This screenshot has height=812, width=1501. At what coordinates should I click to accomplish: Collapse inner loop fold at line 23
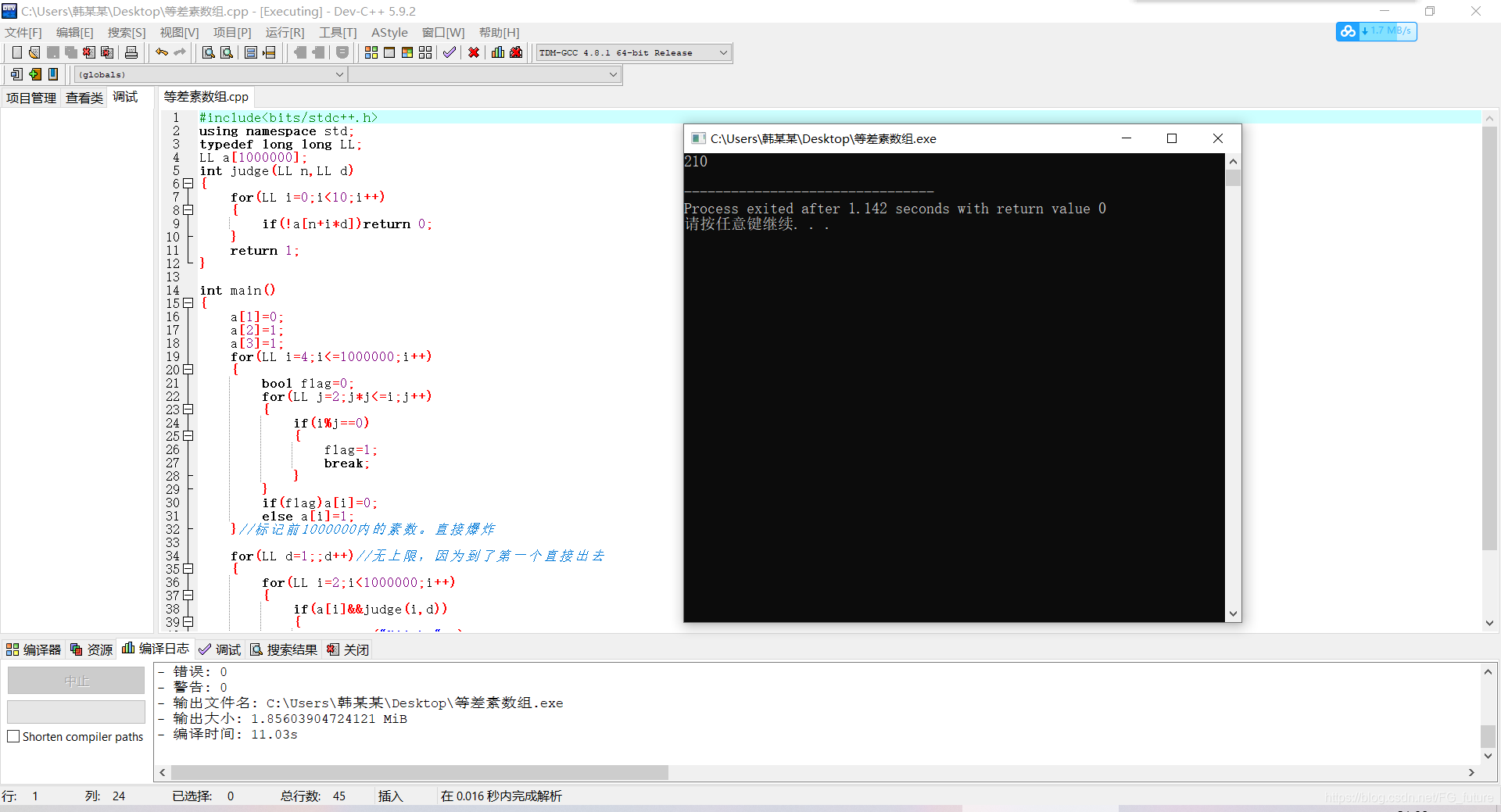coord(188,410)
